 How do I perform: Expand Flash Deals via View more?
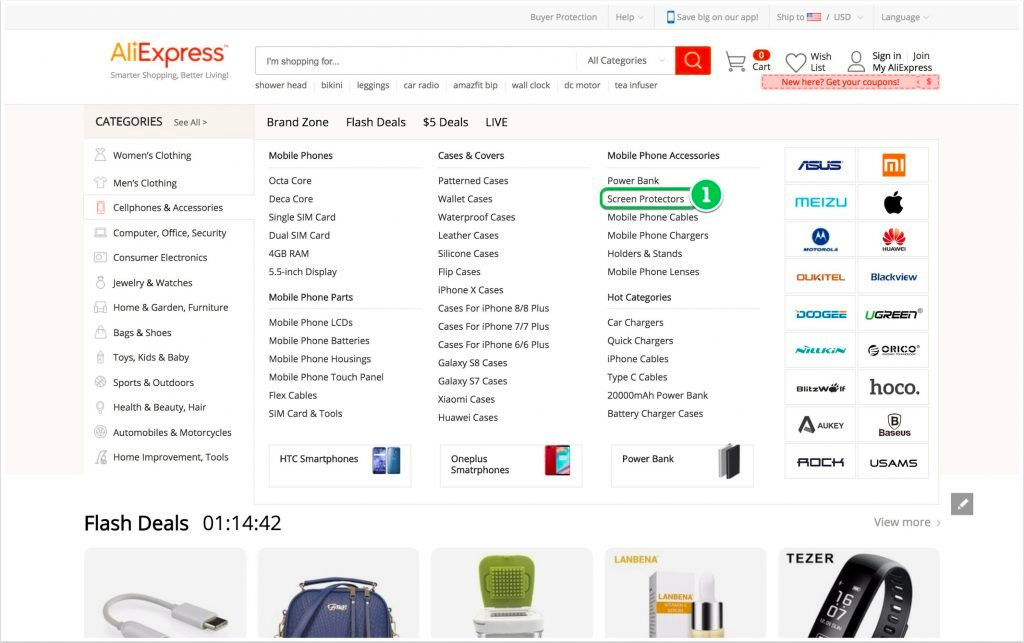click(907, 522)
